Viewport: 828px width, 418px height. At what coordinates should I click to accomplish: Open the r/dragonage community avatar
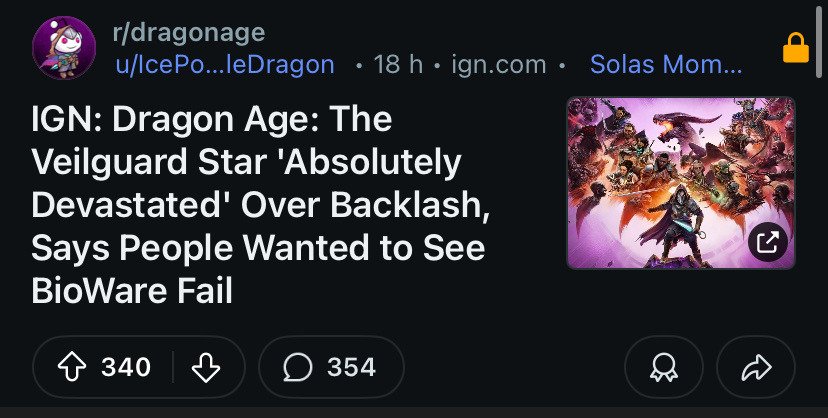64,48
